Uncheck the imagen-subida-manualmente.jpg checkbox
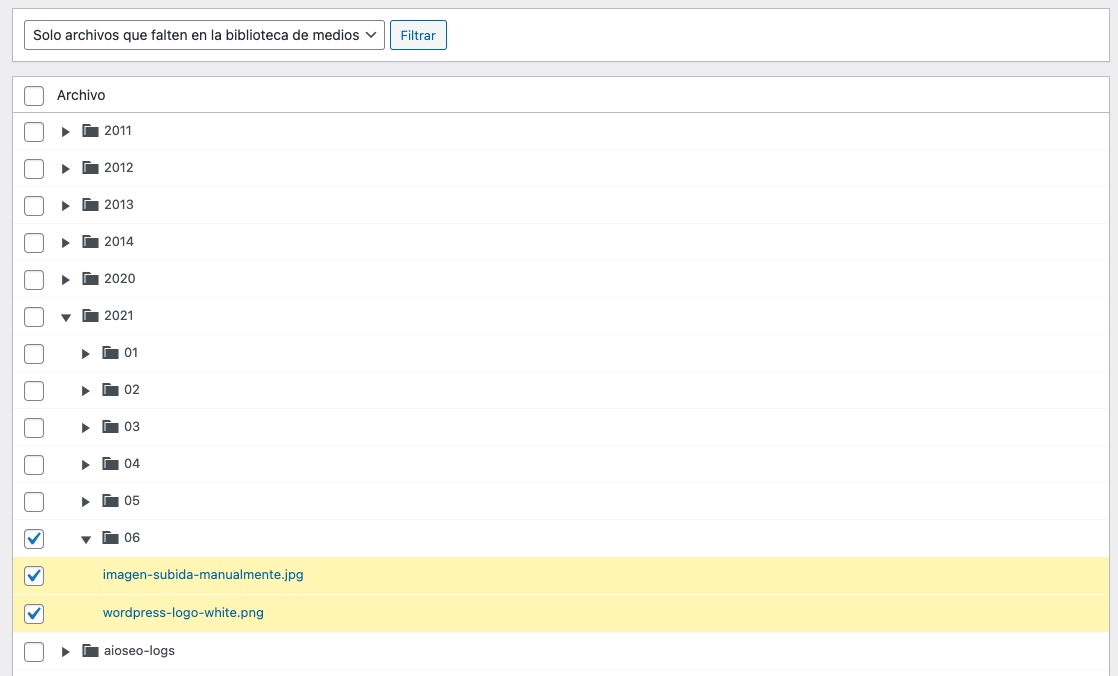The image size is (1118, 676). click(34, 576)
